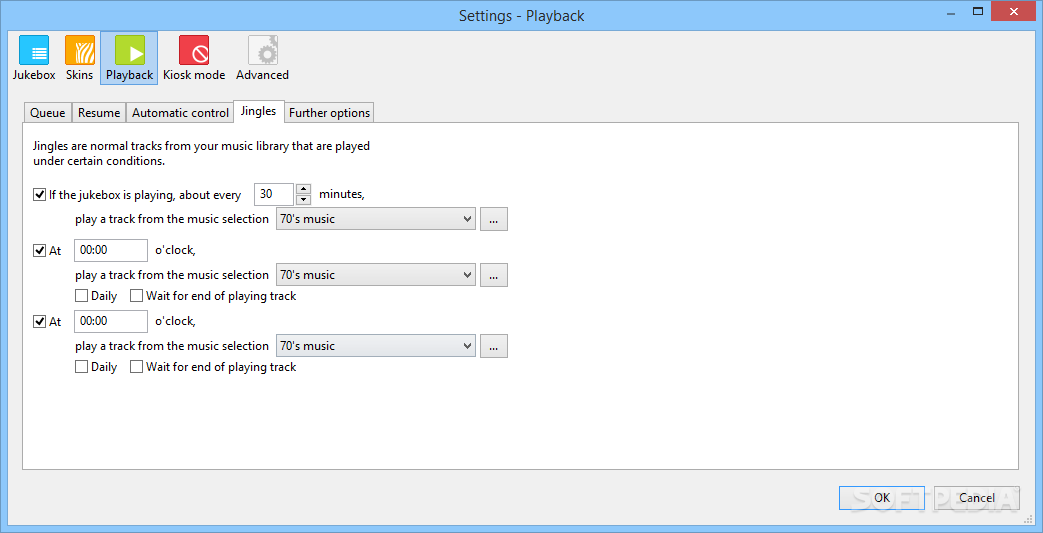Expand music selection dropdown for second timed jingle
1043x533 pixels.
(376, 346)
